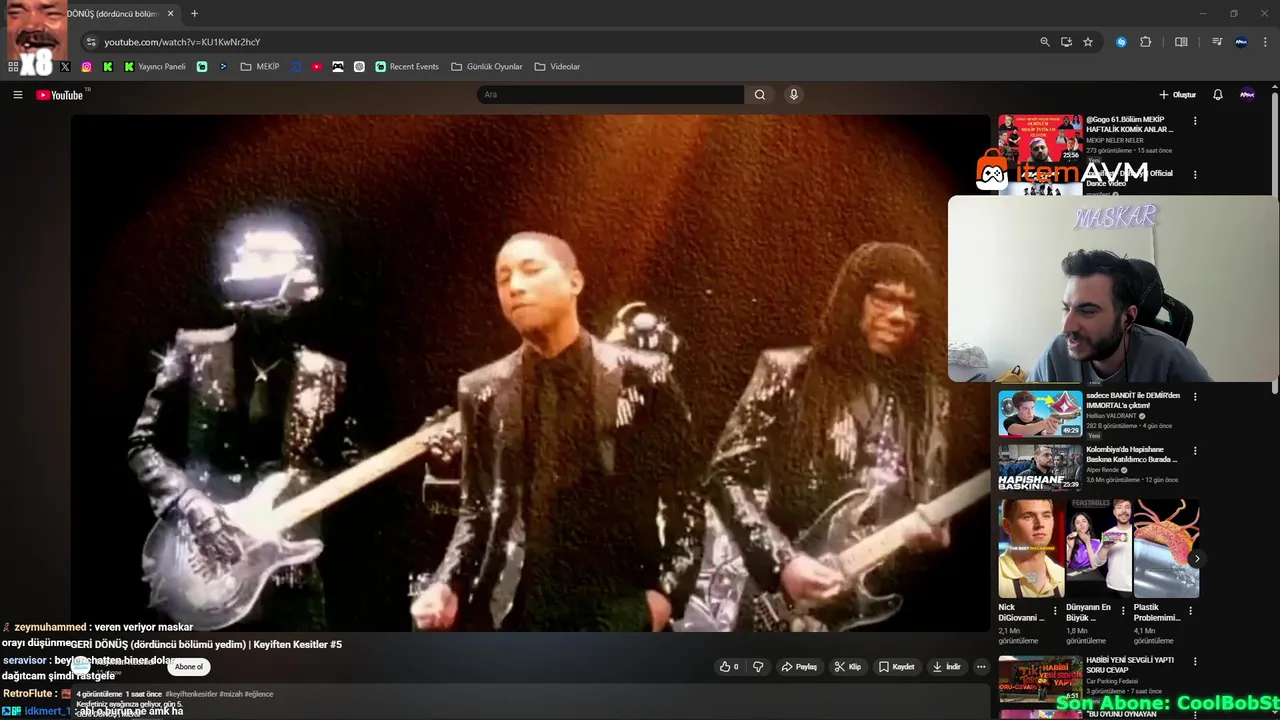
Task: Open the Recent Events bookmark
Action: click(x=407, y=67)
